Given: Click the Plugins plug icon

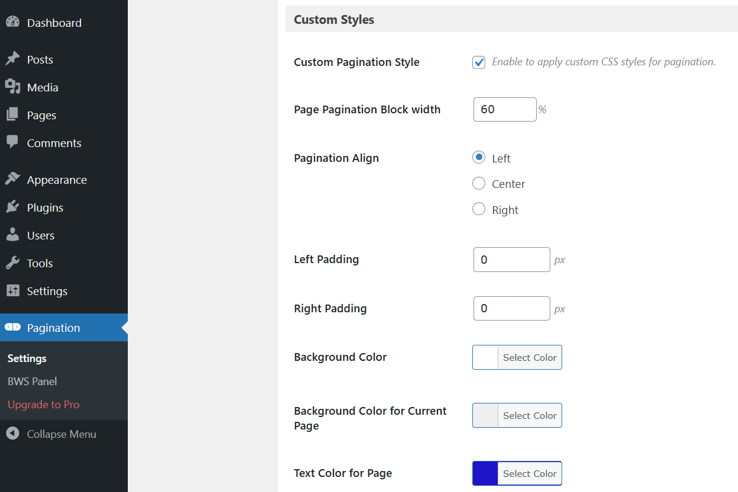Looking at the screenshot, I should point(13,207).
